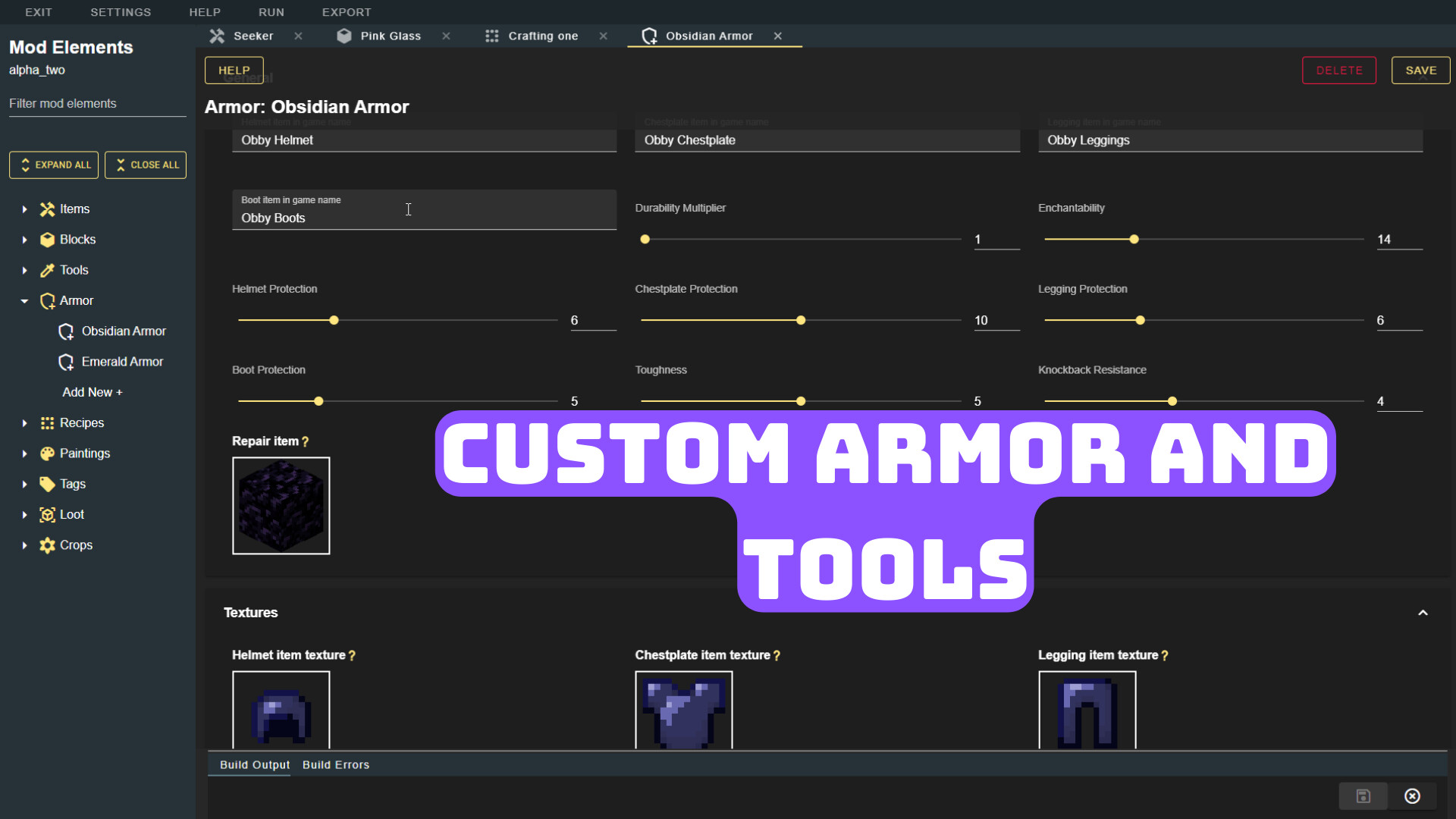Click the Boot item name input field
Image resolution: width=1456 pixels, height=819 pixels.
click(x=424, y=218)
